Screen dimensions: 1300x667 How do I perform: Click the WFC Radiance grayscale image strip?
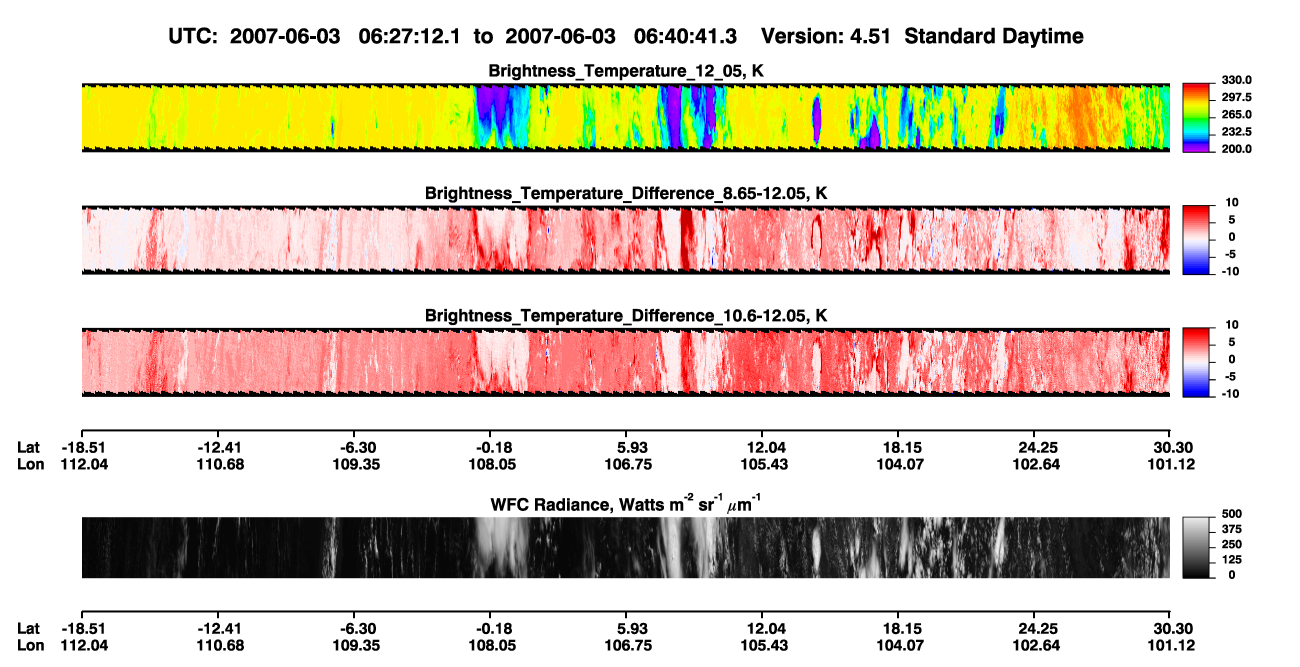625,547
